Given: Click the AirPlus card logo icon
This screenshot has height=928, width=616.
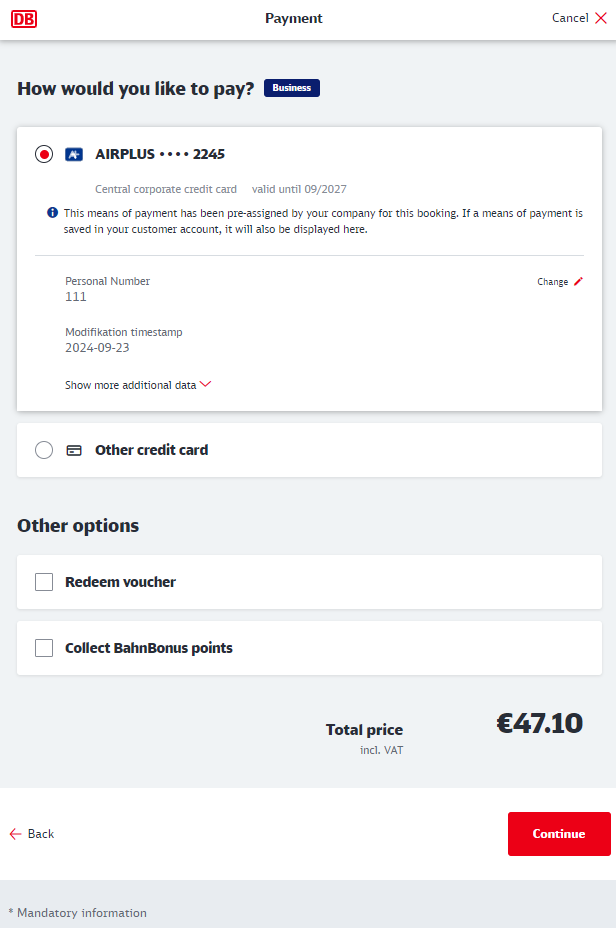Looking at the screenshot, I should [x=74, y=154].
